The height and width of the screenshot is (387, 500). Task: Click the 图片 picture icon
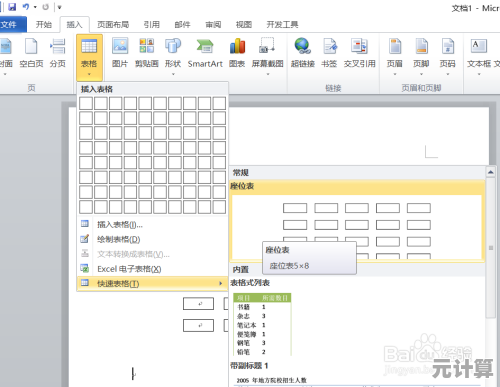(x=120, y=46)
